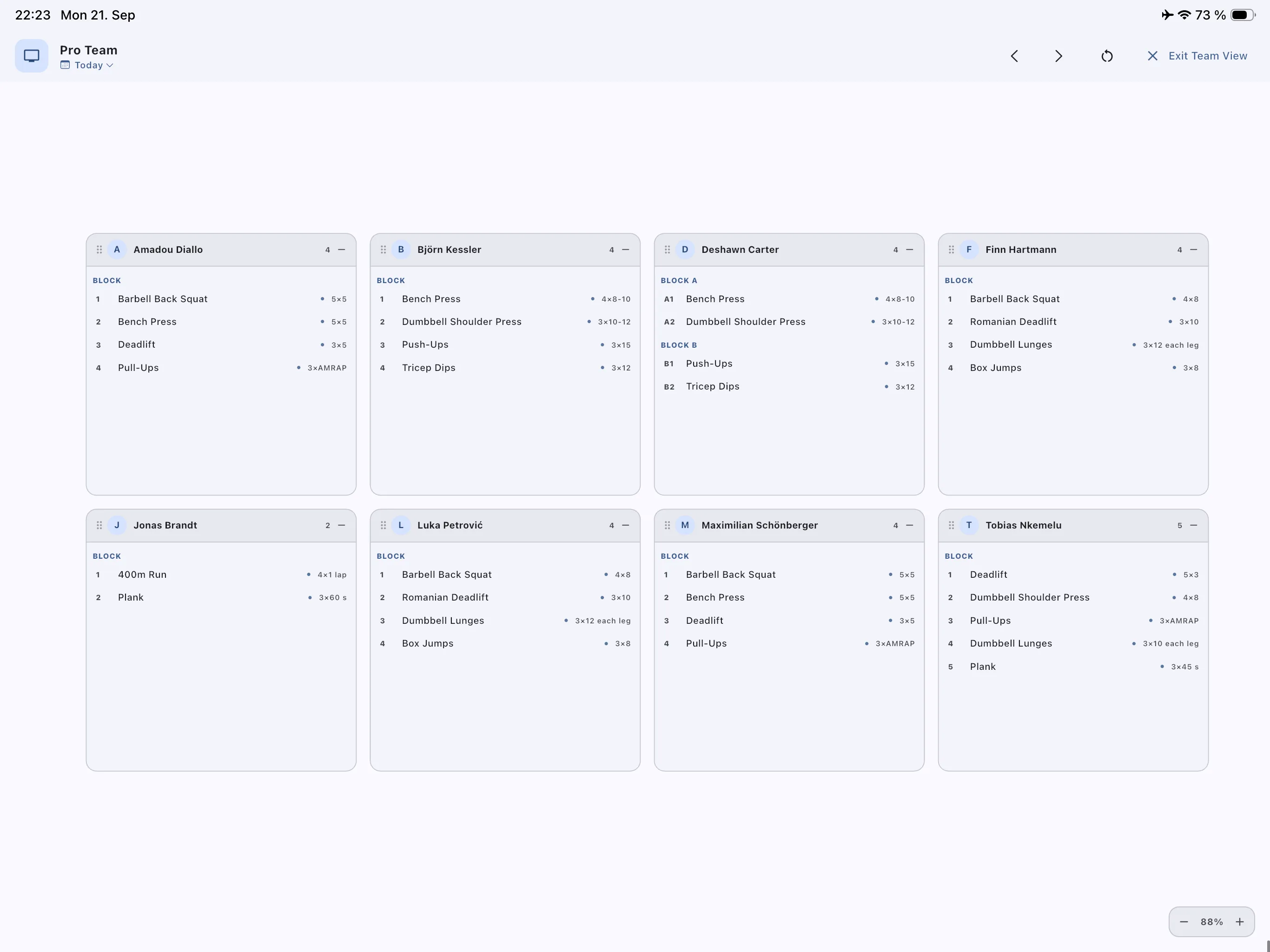Open Deadlift in Maximilian Schönberger's card
This screenshot has width=1270, height=952.
click(x=789, y=621)
